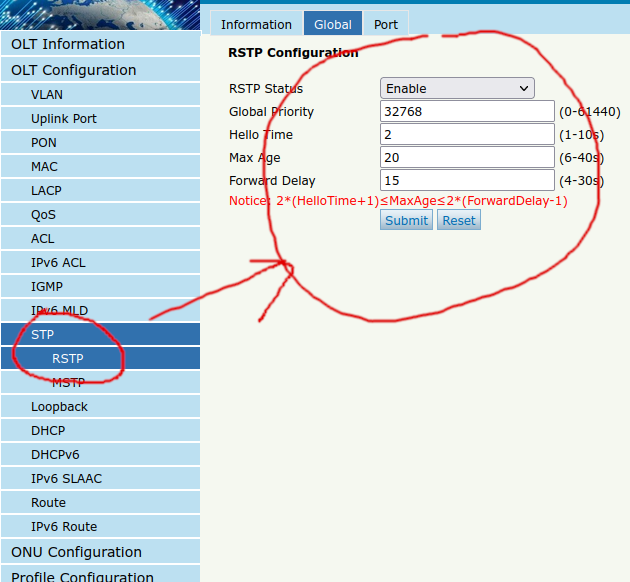
Task: Navigate to the IGMP settings
Action: point(46,287)
